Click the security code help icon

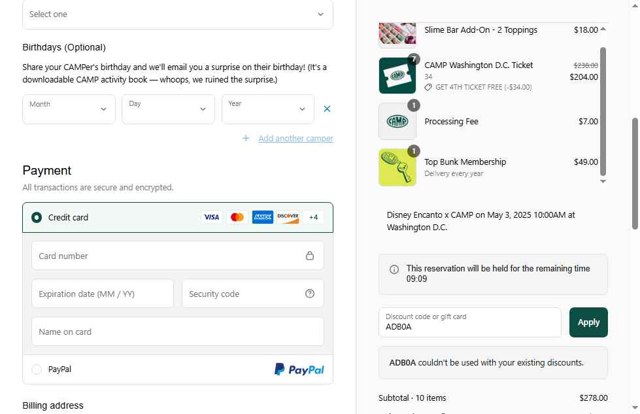[x=310, y=294]
